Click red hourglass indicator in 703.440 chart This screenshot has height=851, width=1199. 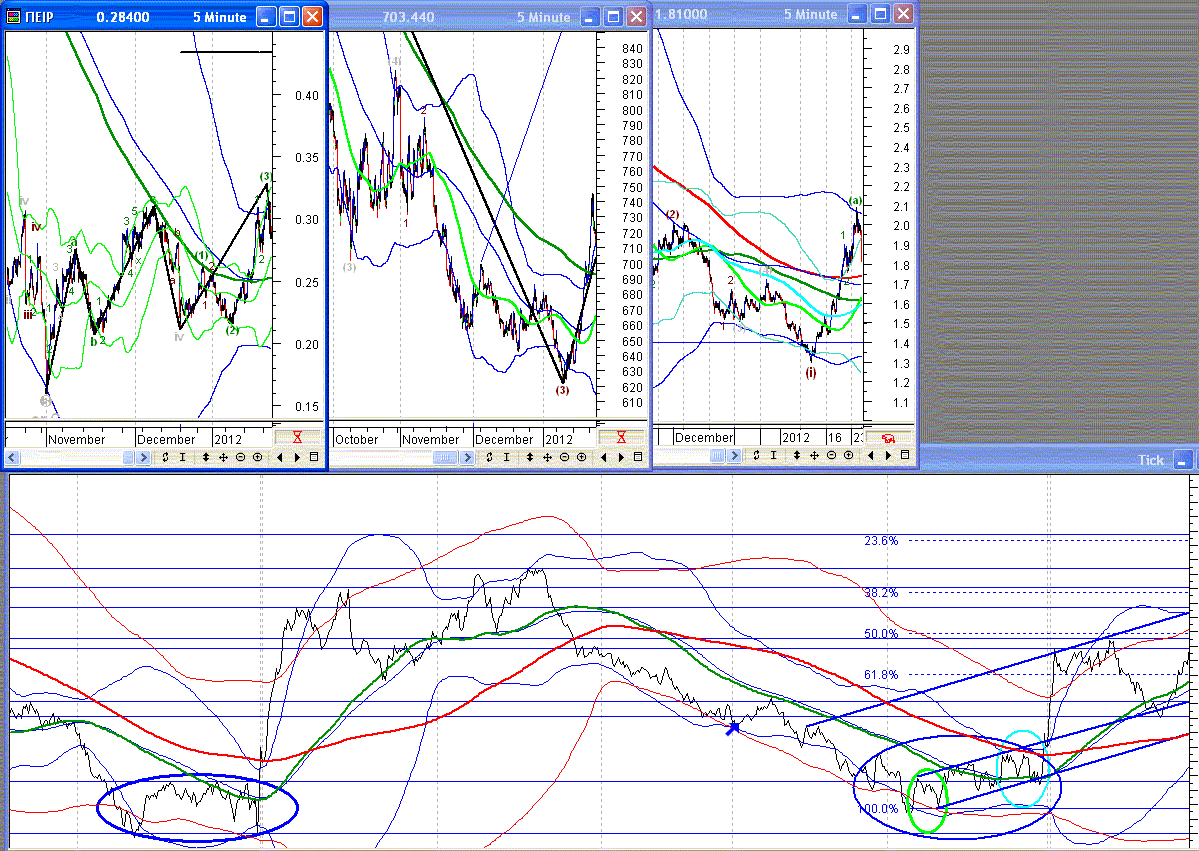coord(621,438)
